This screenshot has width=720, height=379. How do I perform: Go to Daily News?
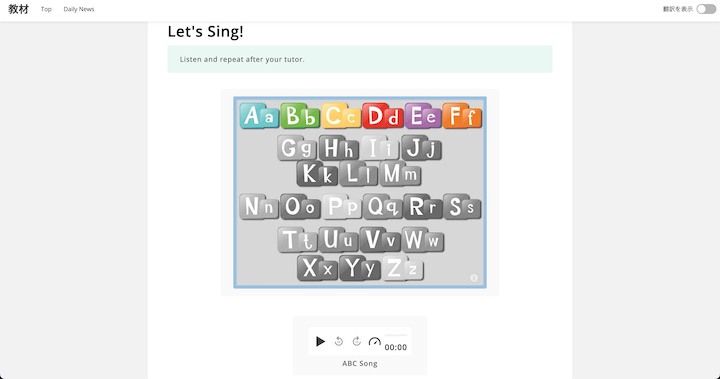pos(79,9)
